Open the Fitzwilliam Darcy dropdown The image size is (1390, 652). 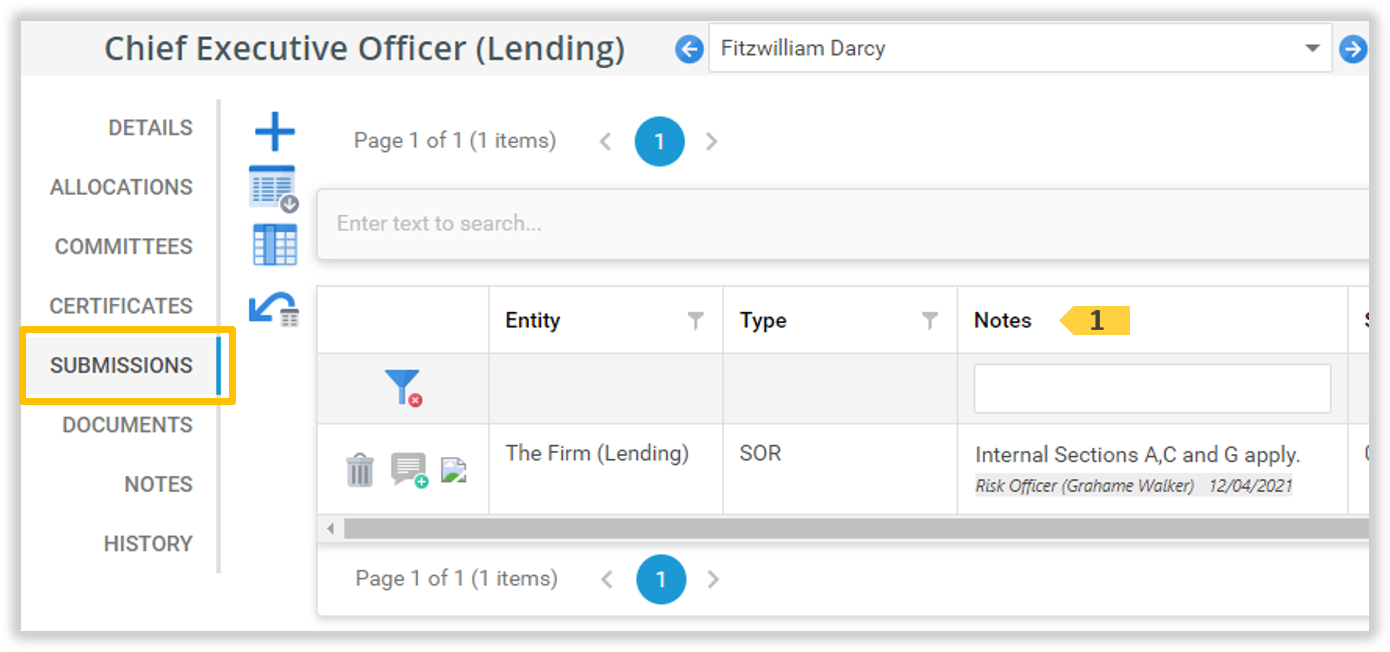1312,48
